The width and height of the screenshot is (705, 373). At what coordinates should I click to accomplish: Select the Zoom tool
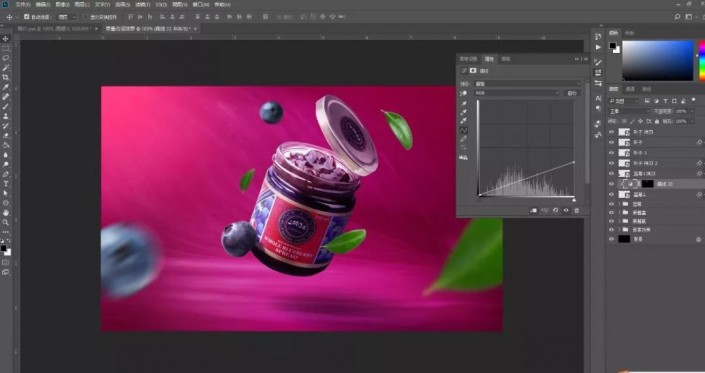6,222
